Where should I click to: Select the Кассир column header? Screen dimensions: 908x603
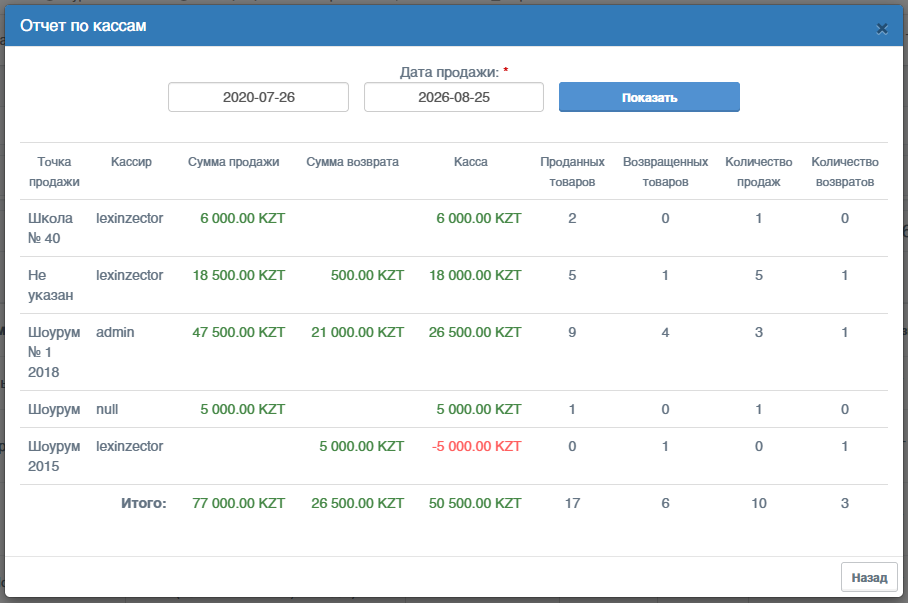(131, 162)
